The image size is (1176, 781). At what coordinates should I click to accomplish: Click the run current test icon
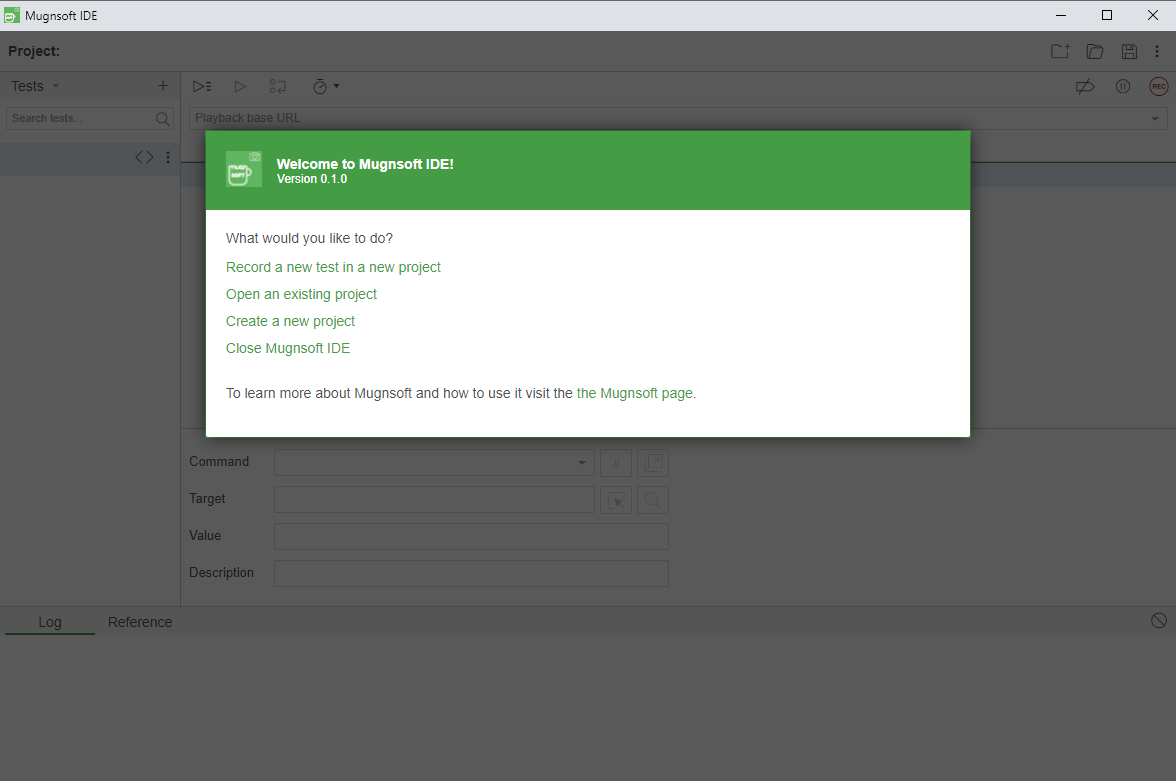tap(240, 86)
